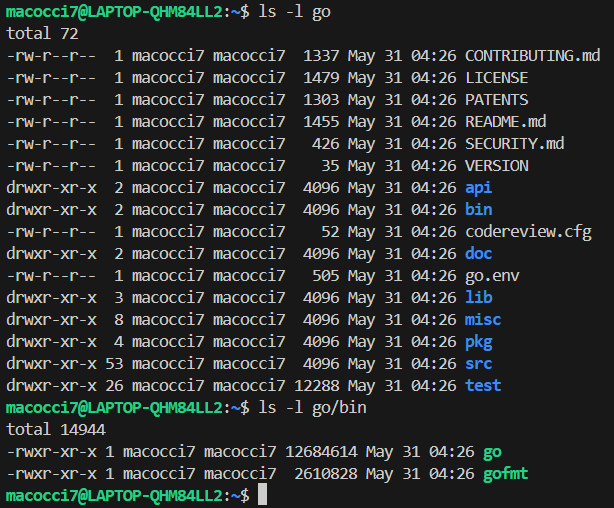Viewport: 614px width, 508px height.
Task: Select the README.md filename text
Action: (506, 122)
